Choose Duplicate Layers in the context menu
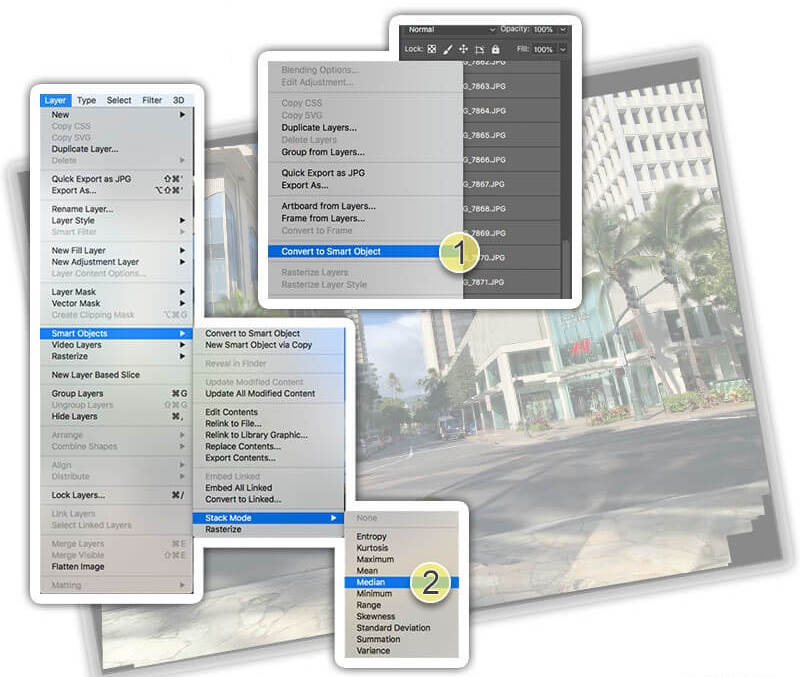 tap(319, 128)
